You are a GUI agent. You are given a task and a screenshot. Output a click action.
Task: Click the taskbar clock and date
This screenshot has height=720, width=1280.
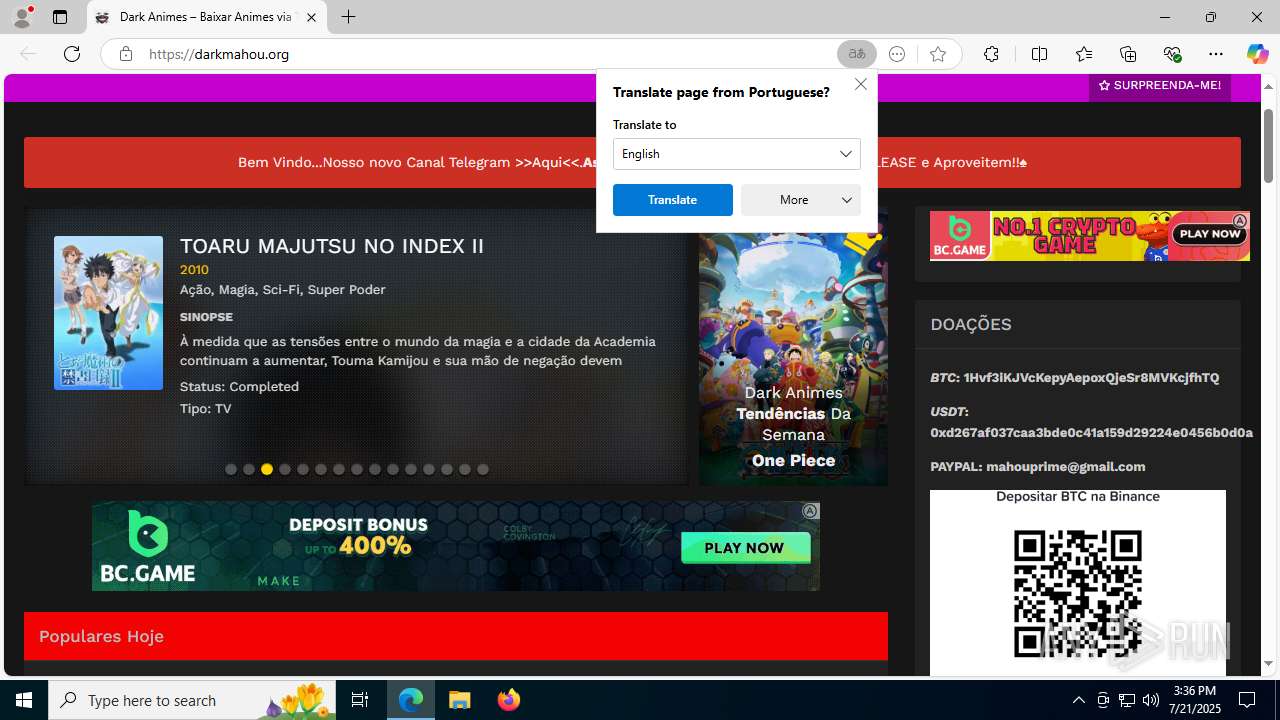(x=1194, y=700)
